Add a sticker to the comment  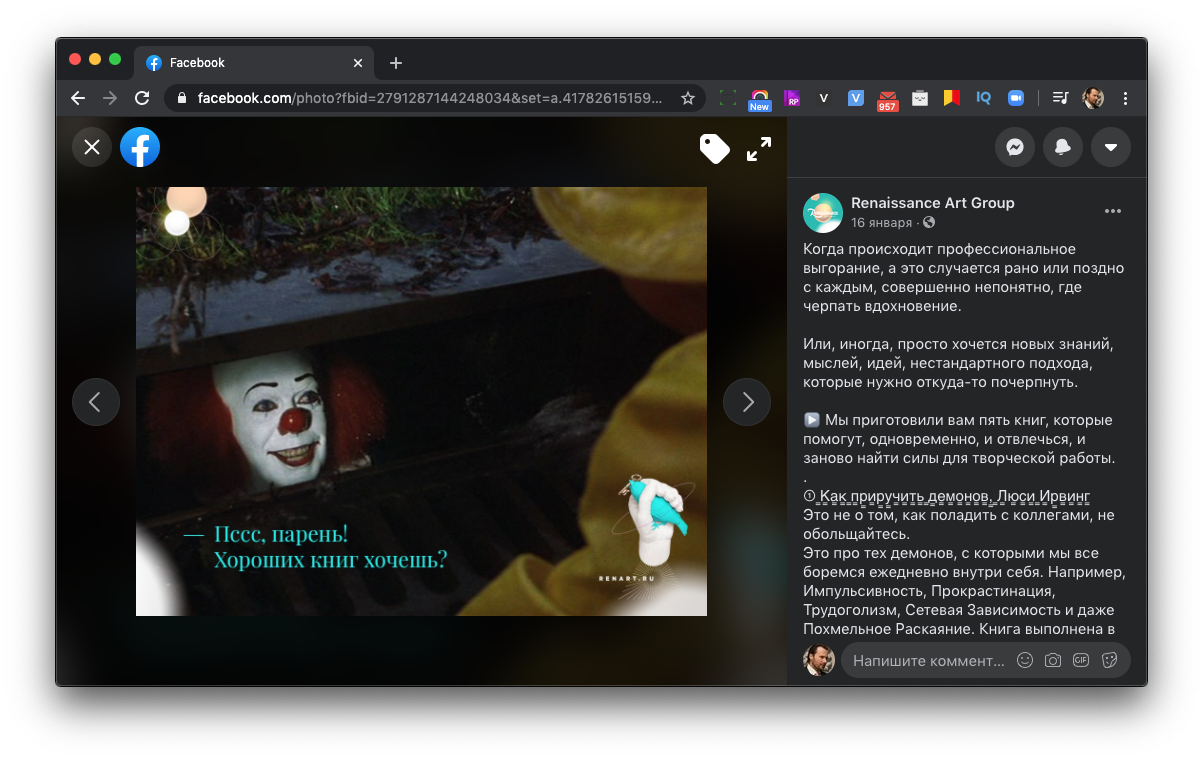(1109, 660)
